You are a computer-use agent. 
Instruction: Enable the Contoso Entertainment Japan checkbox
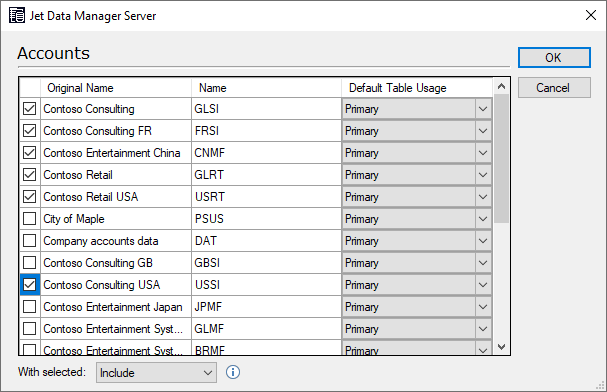click(x=29, y=307)
